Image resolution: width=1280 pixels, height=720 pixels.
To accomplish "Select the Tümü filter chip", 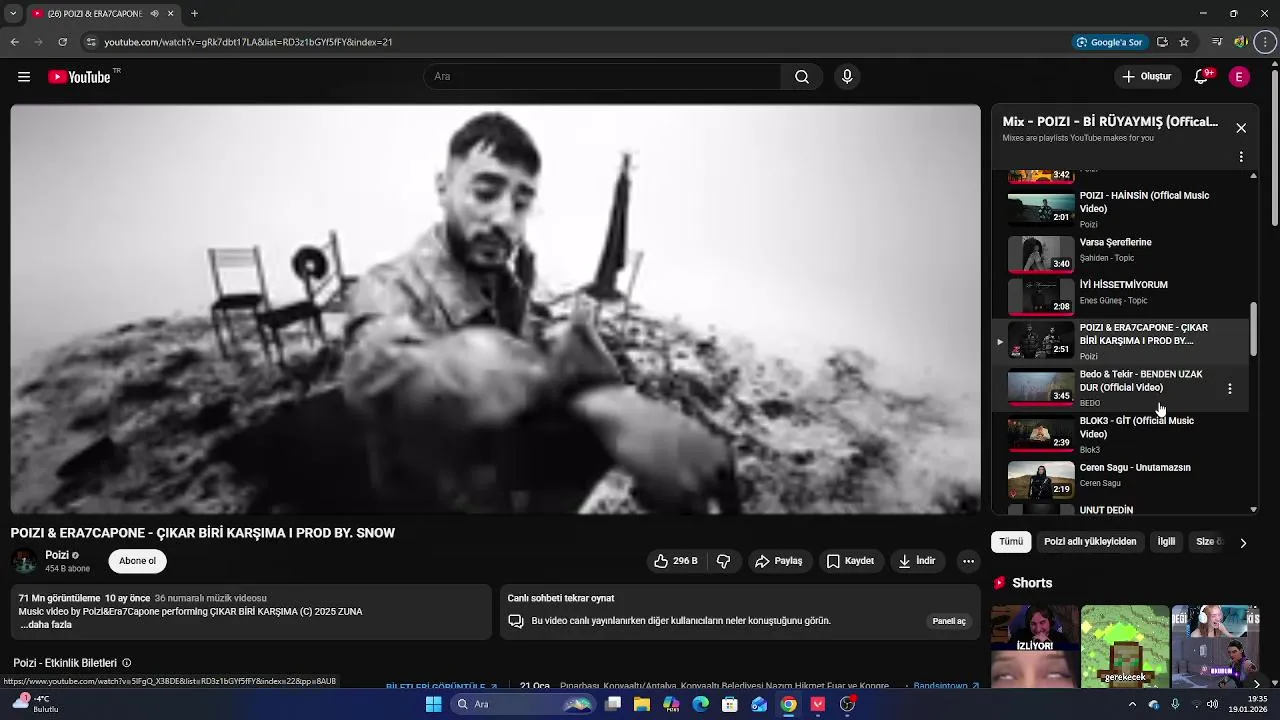I will [x=1011, y=542].
